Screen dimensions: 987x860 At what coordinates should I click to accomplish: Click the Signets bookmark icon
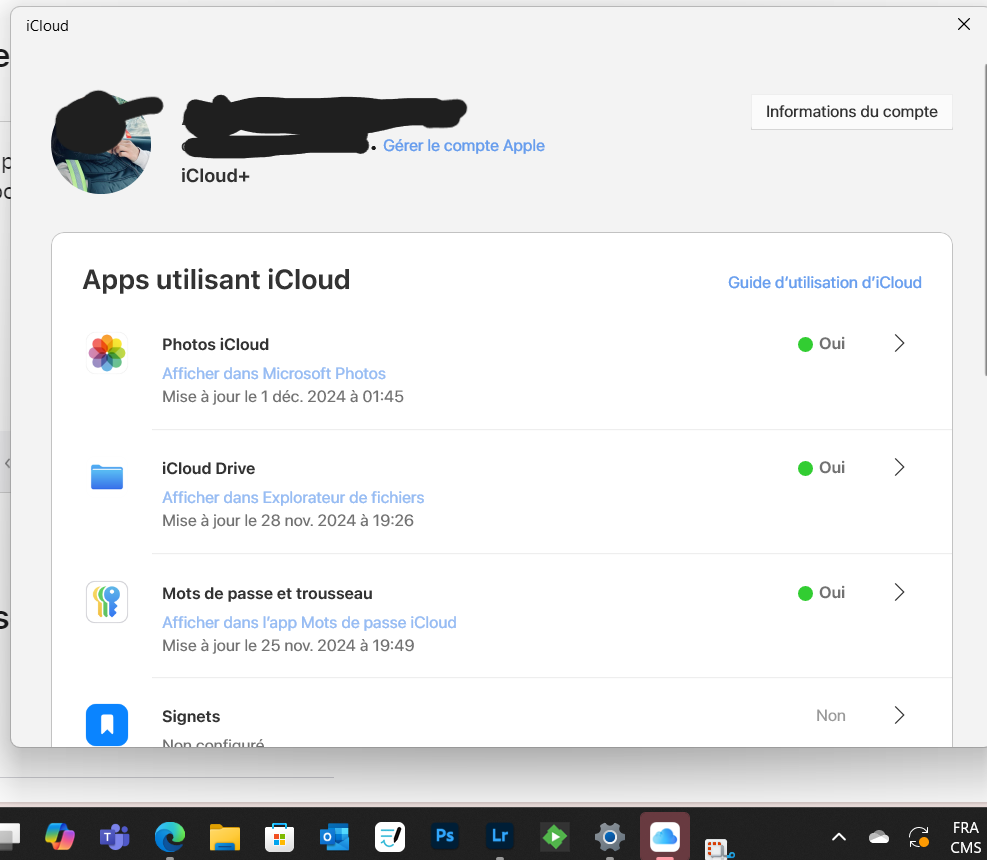point(107,725)
